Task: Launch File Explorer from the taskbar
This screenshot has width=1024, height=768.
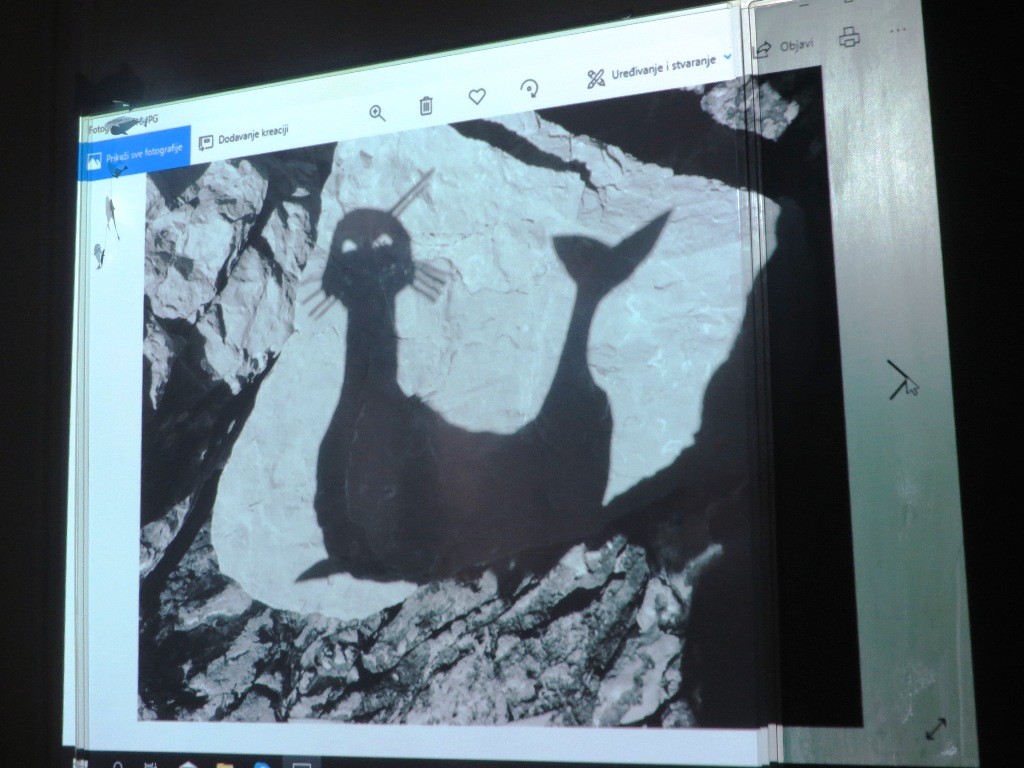Action: 224,765
